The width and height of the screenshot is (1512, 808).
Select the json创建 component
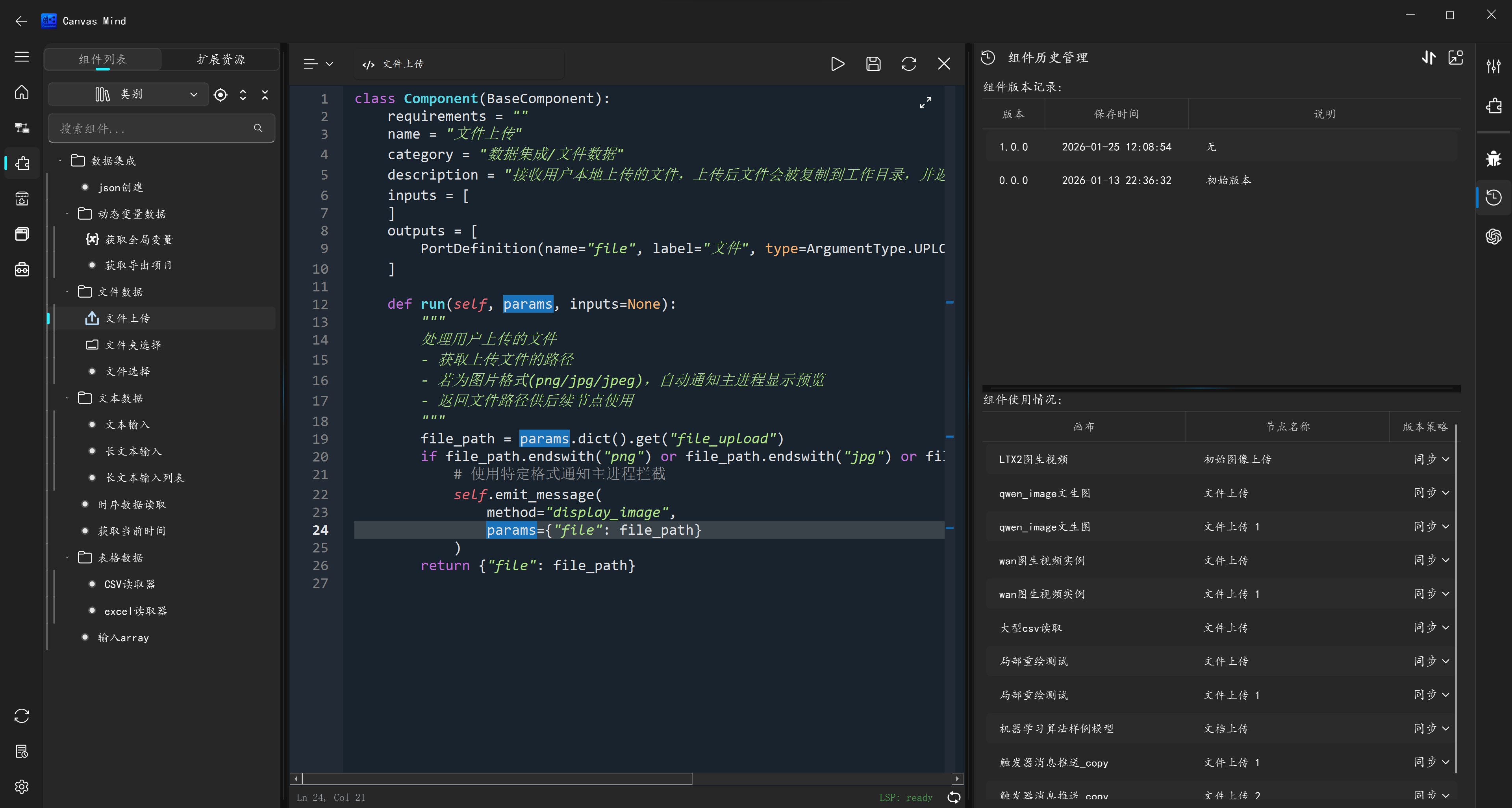click(x=120, y=187)
